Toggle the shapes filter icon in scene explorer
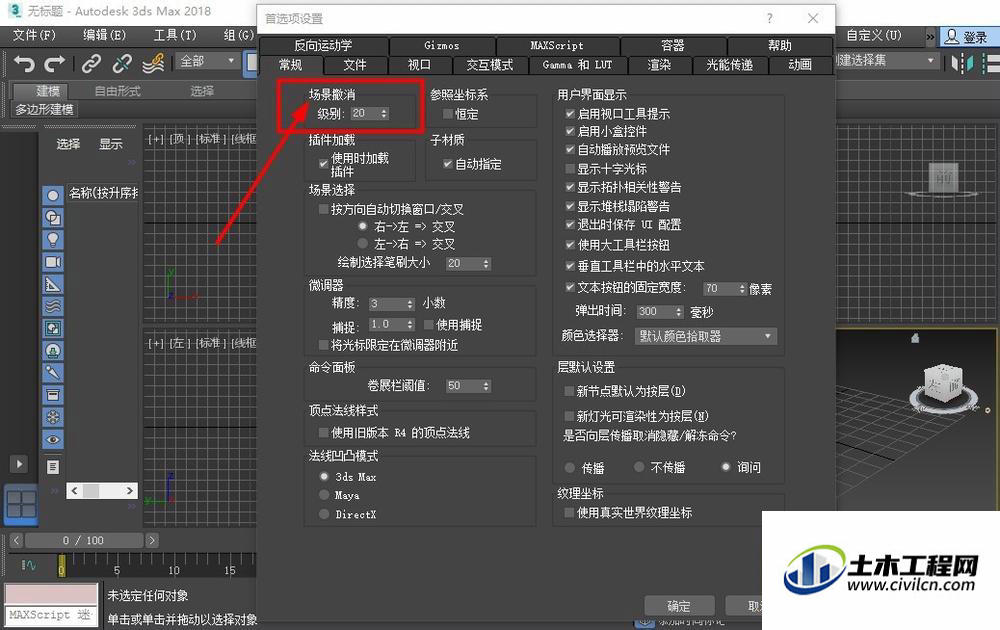Image resolution: width=1000 pixels, height=630 pixels. coord(53,217)
